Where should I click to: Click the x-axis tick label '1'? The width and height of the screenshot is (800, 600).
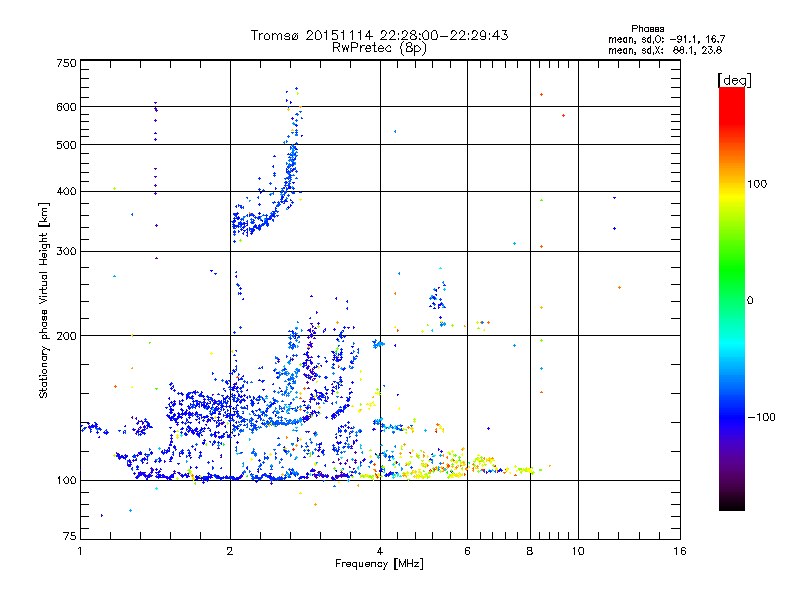click(x=80, y=551)
